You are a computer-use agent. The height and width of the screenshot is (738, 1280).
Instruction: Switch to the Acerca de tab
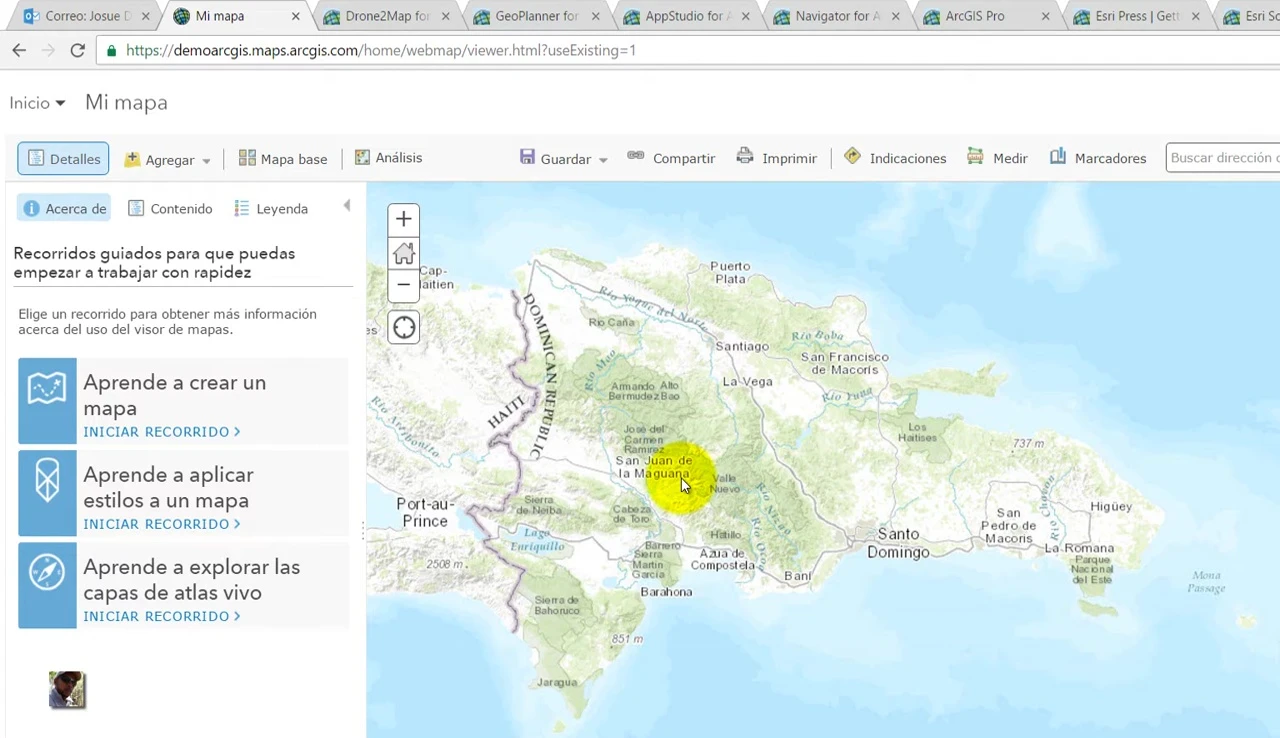coord(65,209)
